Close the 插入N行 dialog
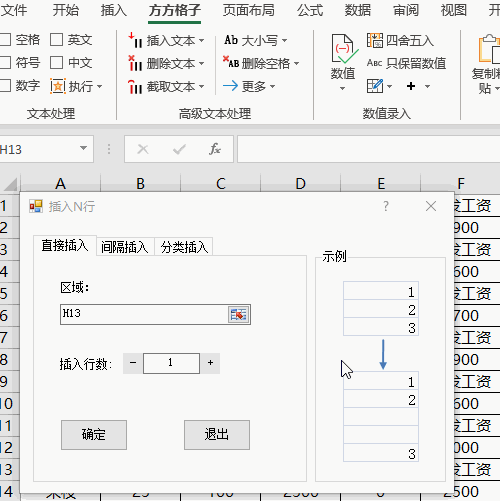500x501 pixels. [x=431, y=206]
